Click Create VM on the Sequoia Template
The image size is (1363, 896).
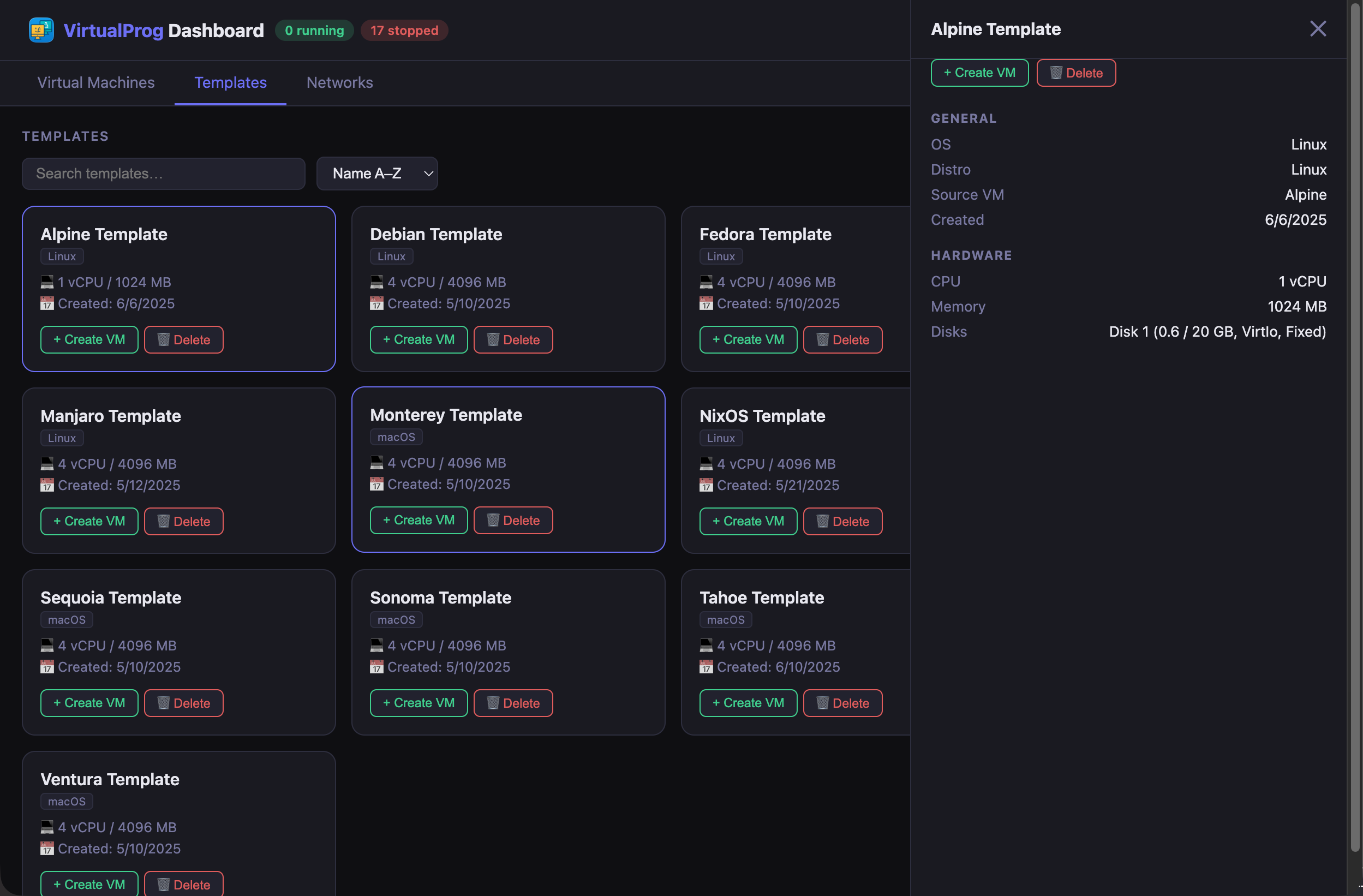pos(89,702)
